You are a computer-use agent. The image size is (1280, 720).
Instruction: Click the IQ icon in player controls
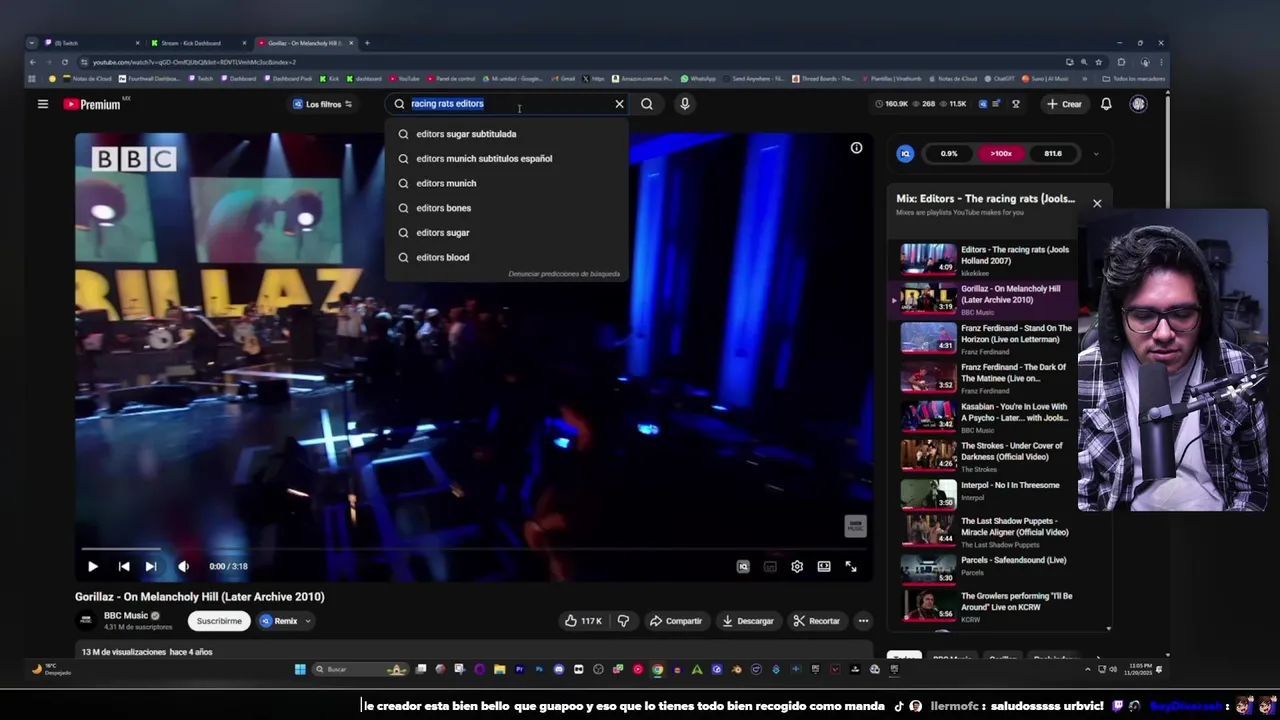pyautogui.click(x=743, y=566)
